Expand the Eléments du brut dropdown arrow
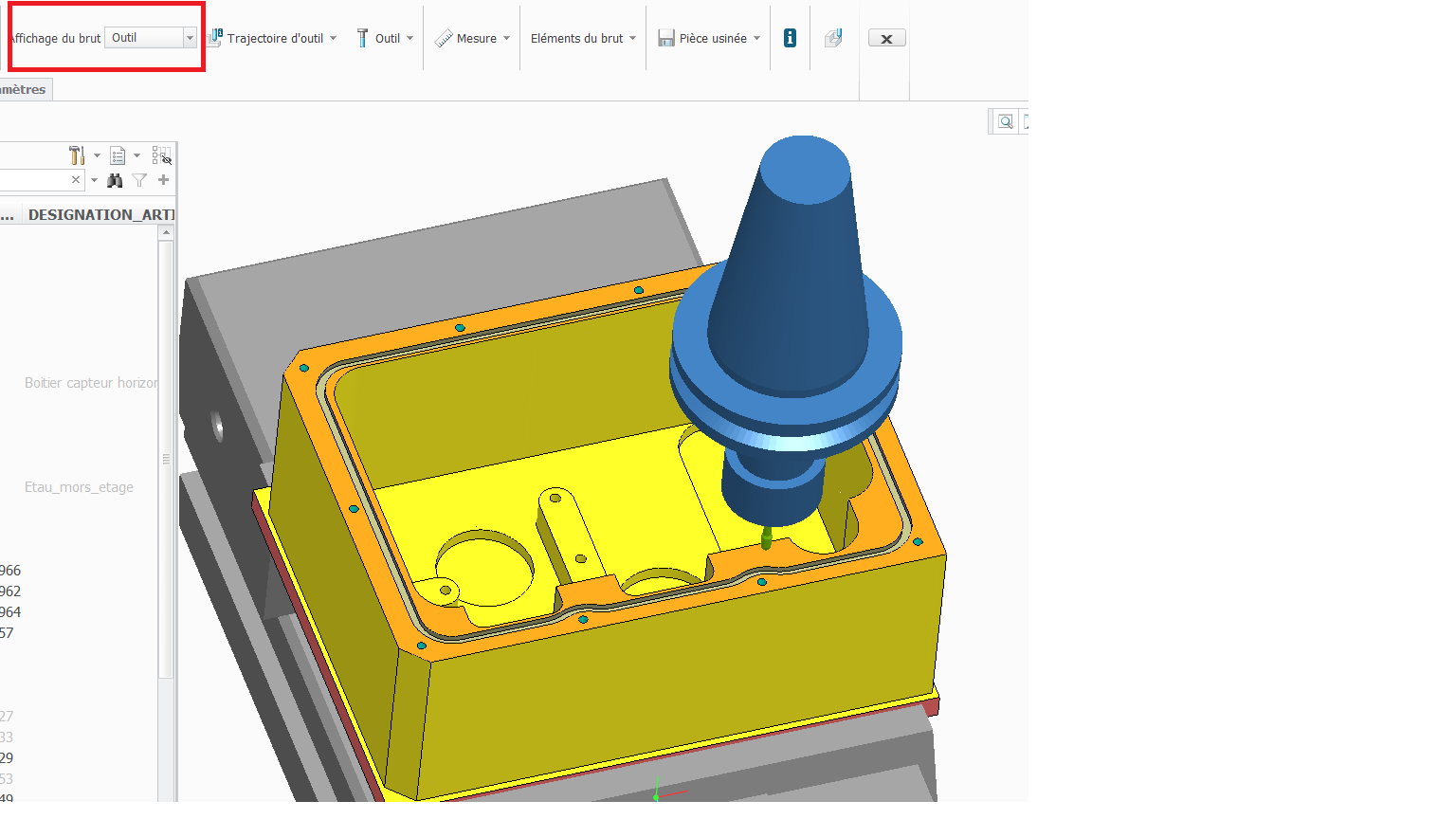 coord(632,39)
